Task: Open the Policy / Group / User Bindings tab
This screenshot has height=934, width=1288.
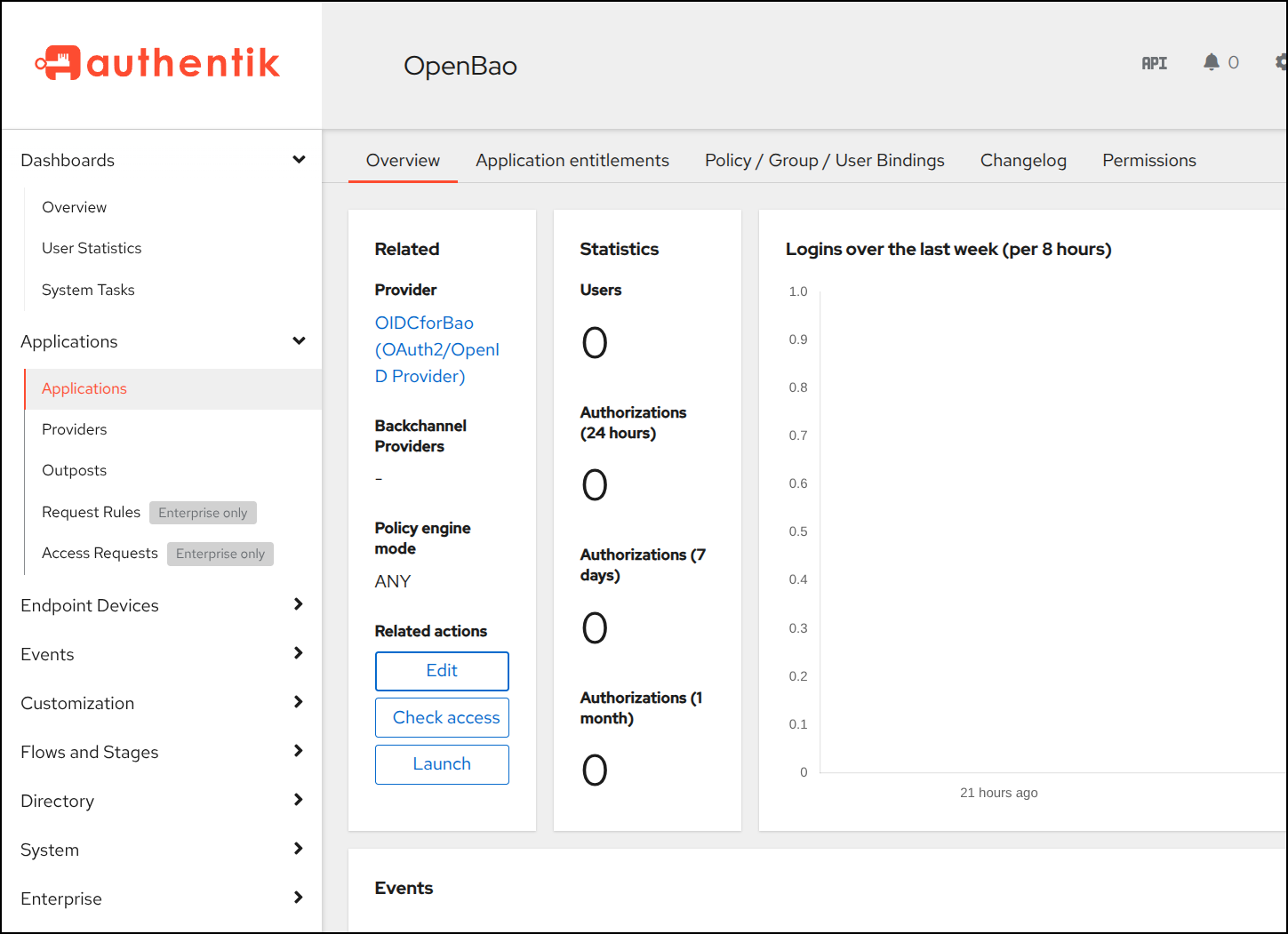Action: tap(825, 160)
